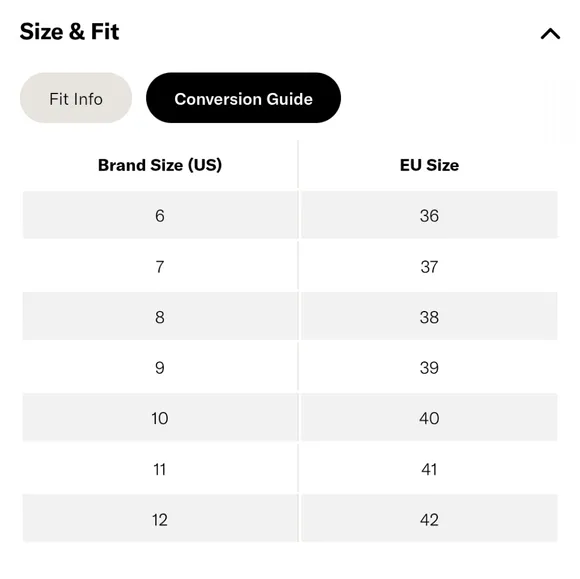Viewport: 580px width, 579px height.
Task: Switch to the Fit Info tab
Action: tap(76, 98)
